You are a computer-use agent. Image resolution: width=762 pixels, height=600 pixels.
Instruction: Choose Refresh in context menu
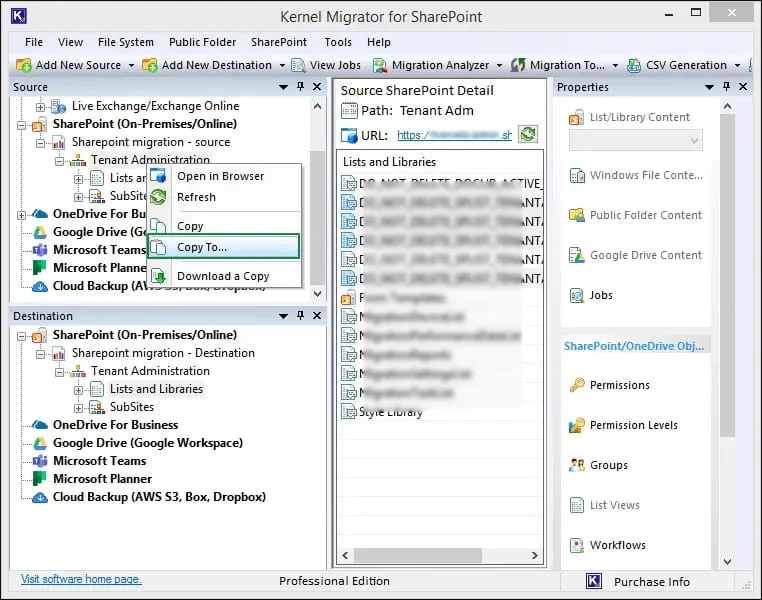(224, 197)
